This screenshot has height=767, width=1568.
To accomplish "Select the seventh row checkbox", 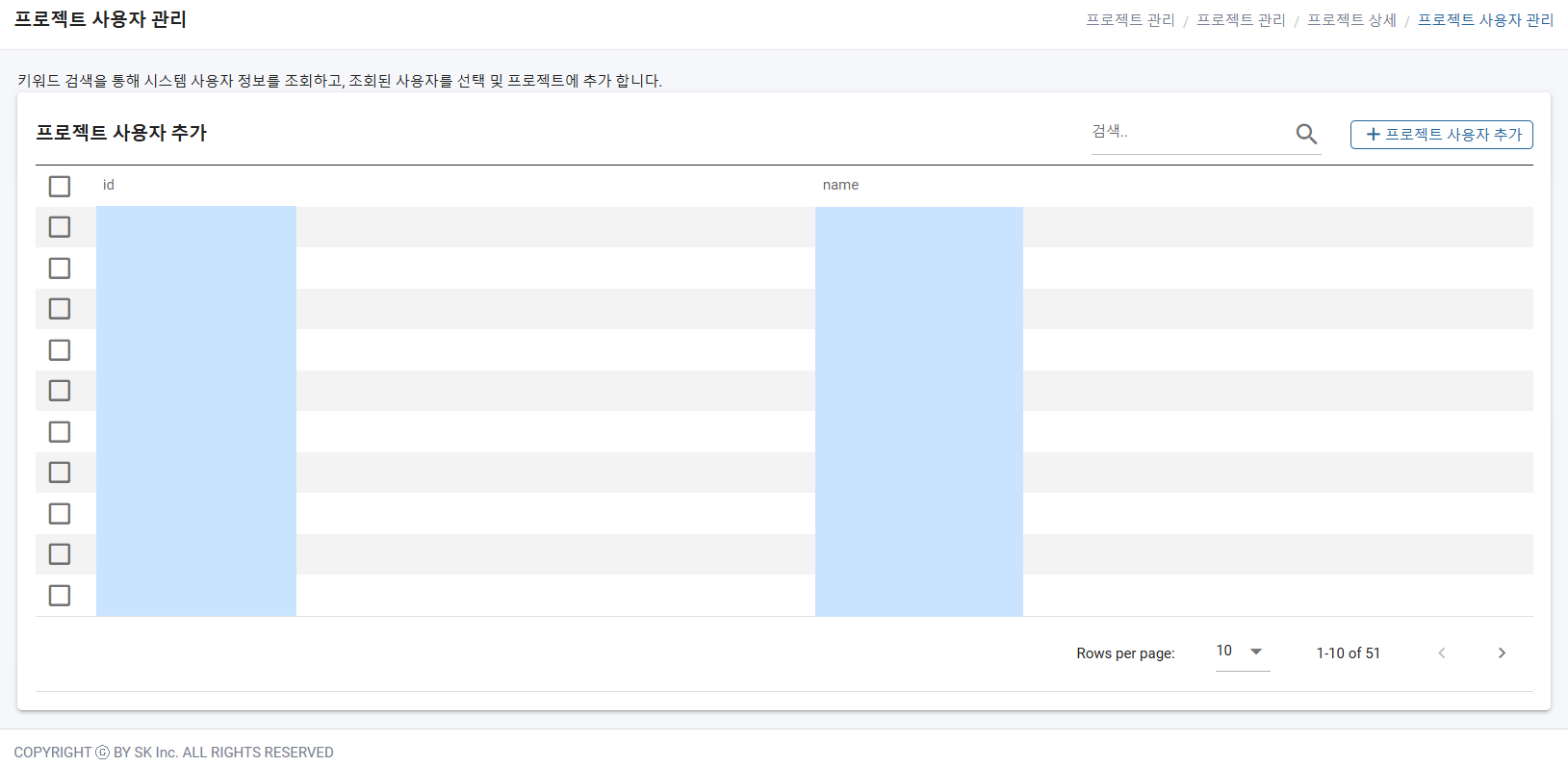I will 60,473.
